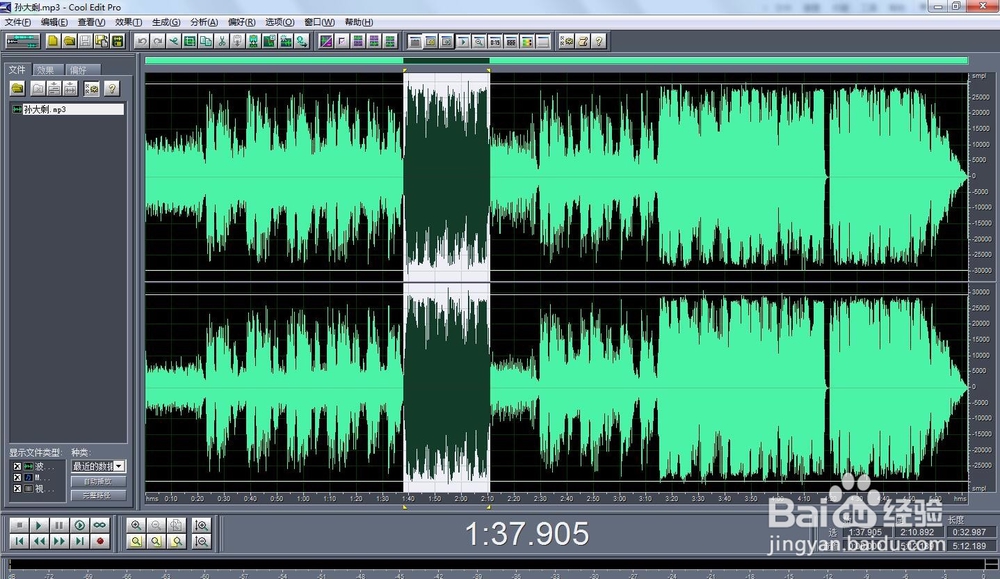
Task: Click the copy icon in the toolbar
Action: tap(205, 41)
